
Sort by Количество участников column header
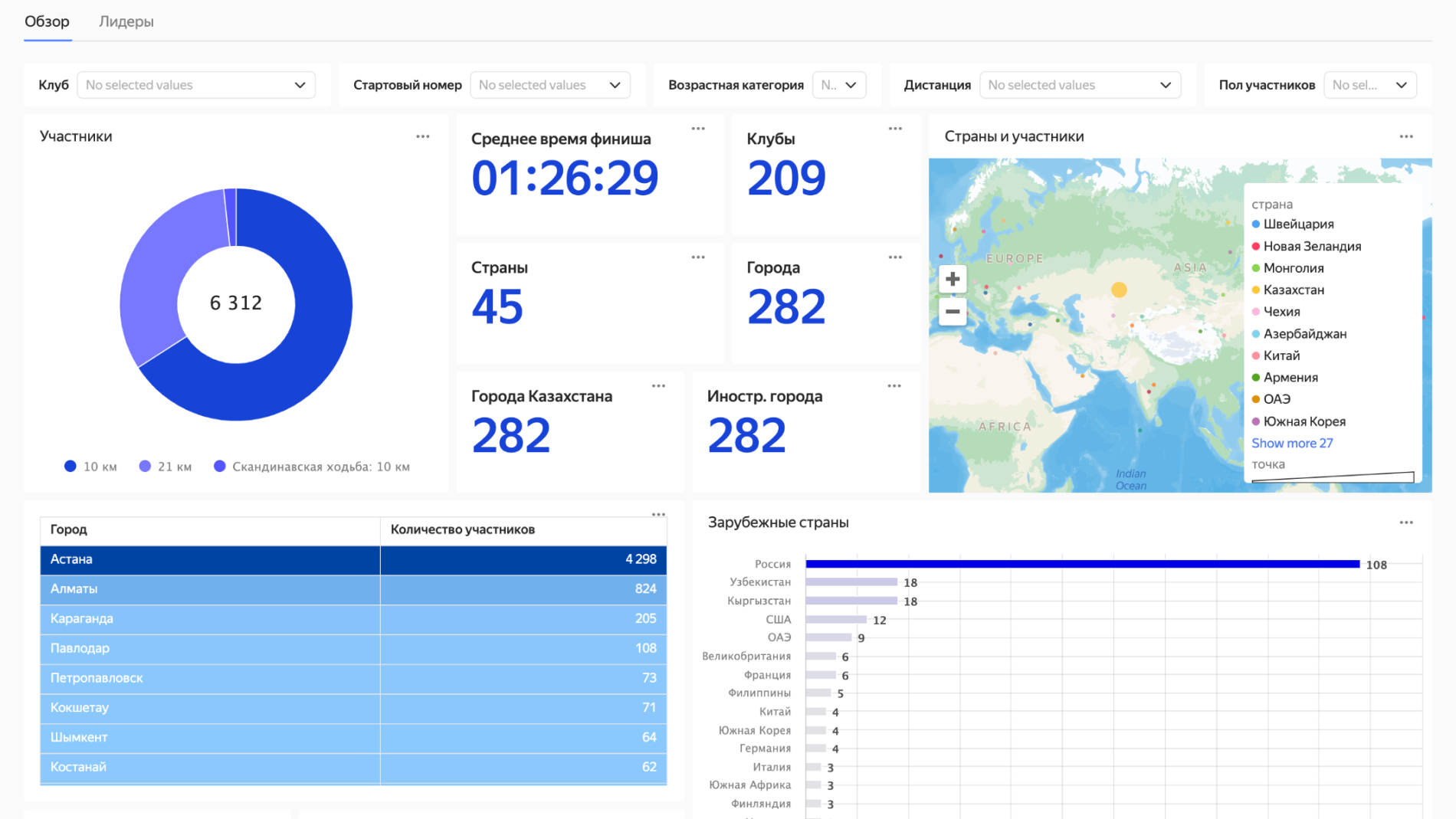pos(463,529)
